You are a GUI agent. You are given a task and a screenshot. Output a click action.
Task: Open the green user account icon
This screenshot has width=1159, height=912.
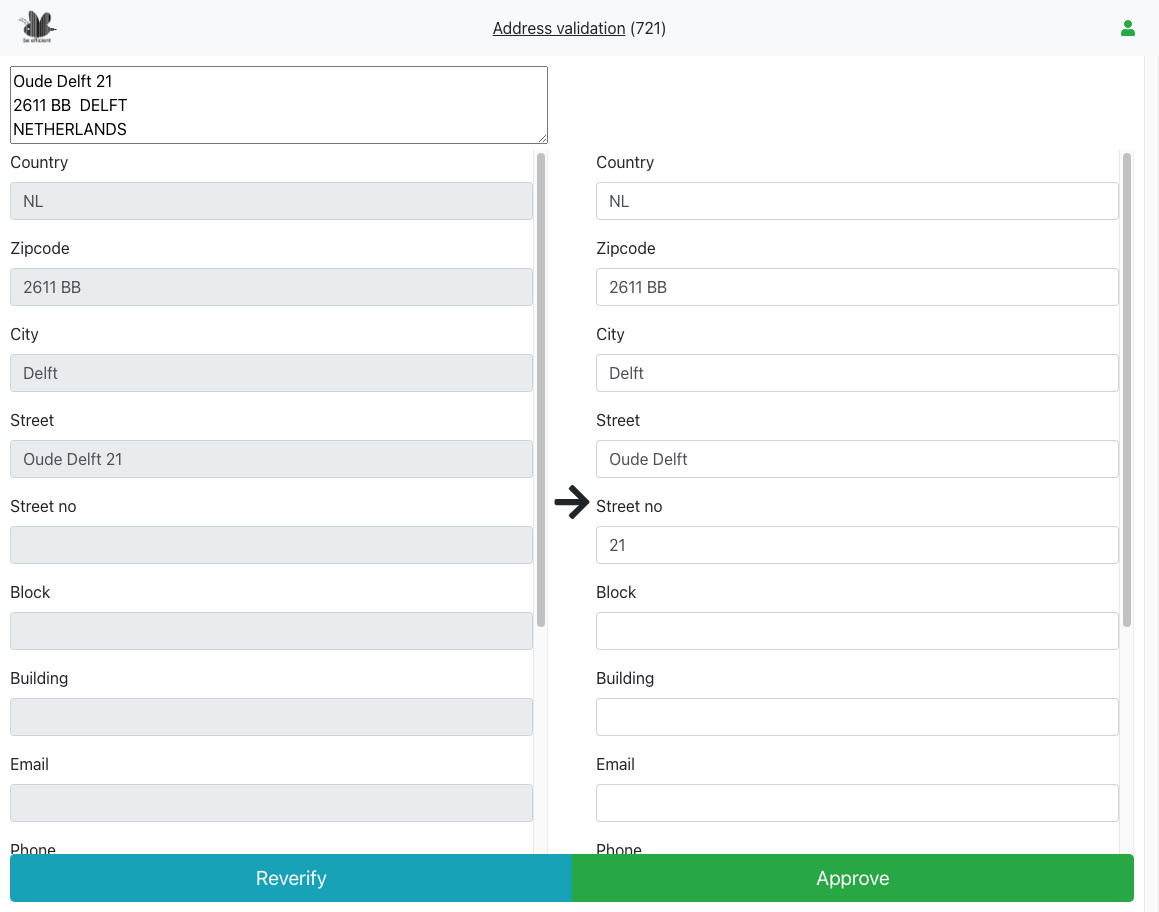[x=1128, y=28]
